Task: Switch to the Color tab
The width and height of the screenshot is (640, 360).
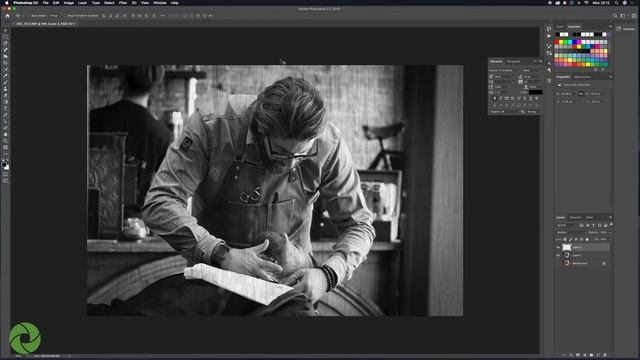Action: (560, 27)
